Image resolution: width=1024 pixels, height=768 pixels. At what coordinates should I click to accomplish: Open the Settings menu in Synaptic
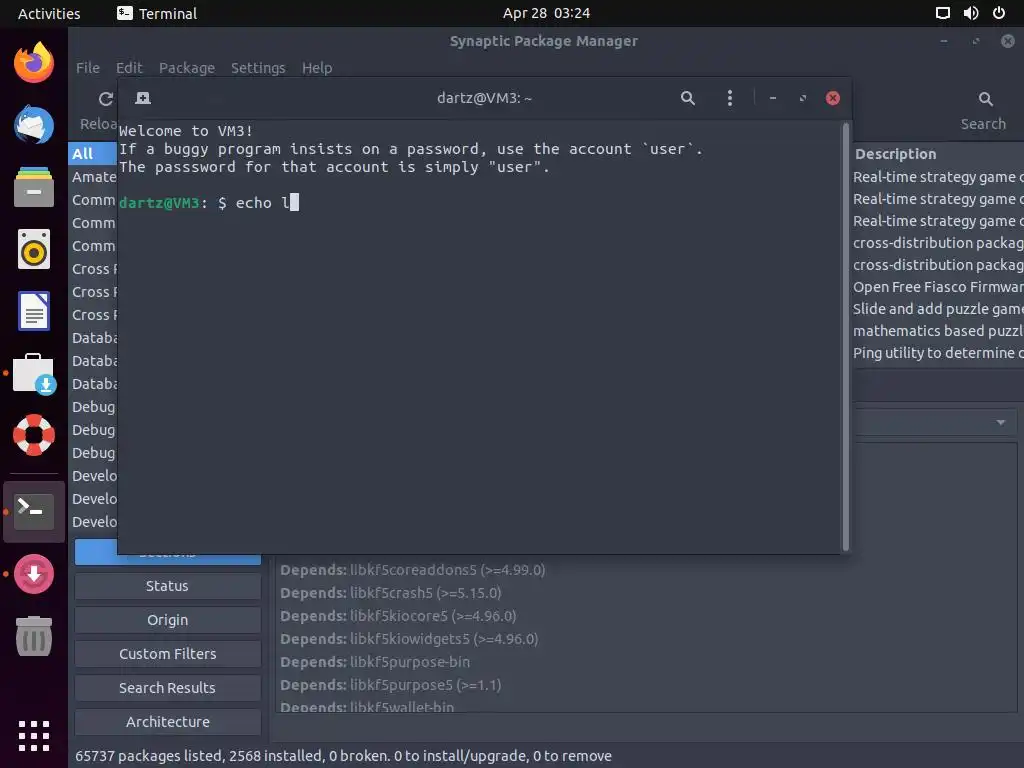click(x=258, y=68)
